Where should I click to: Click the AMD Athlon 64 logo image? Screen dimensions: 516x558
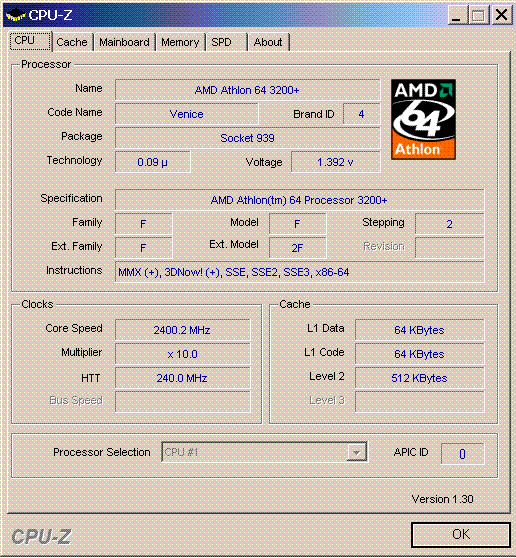[x=423, y=119]
